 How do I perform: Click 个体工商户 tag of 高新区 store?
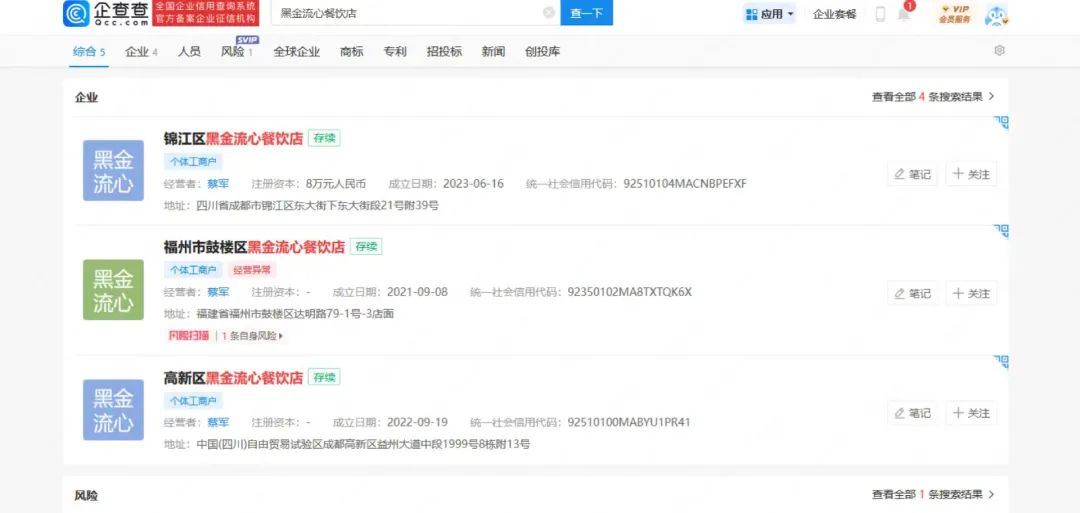tap(193, 401)
